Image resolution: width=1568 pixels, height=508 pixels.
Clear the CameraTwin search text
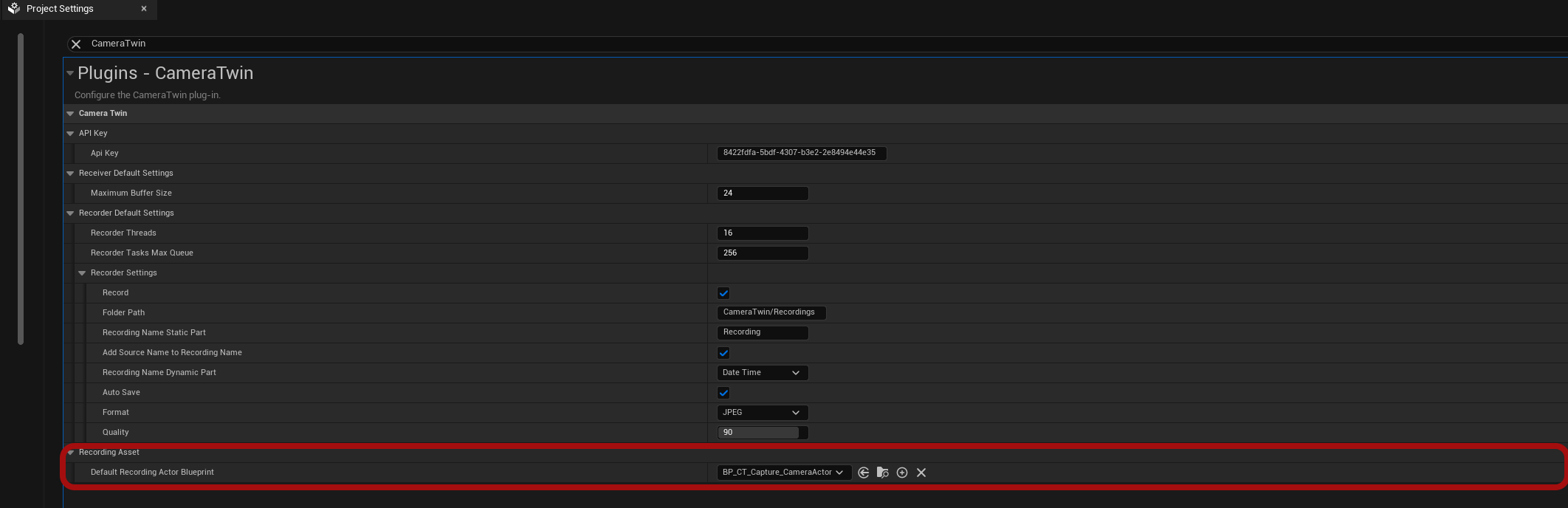click(x=76, y=44)
